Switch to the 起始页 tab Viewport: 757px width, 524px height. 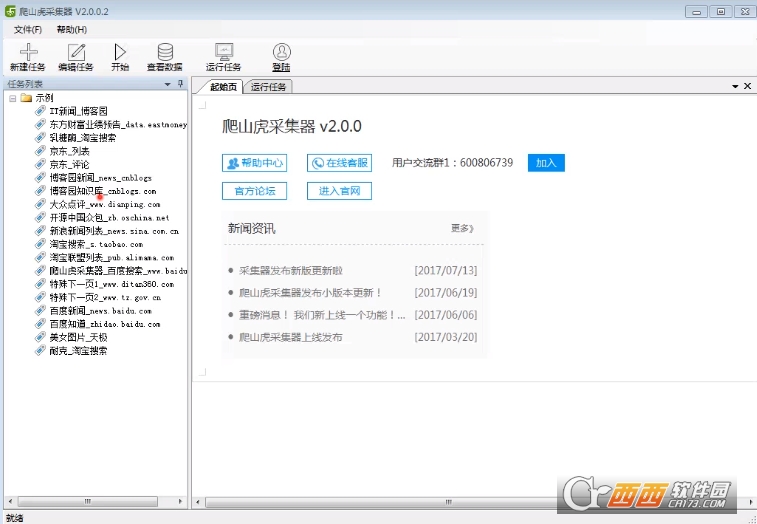224,87
